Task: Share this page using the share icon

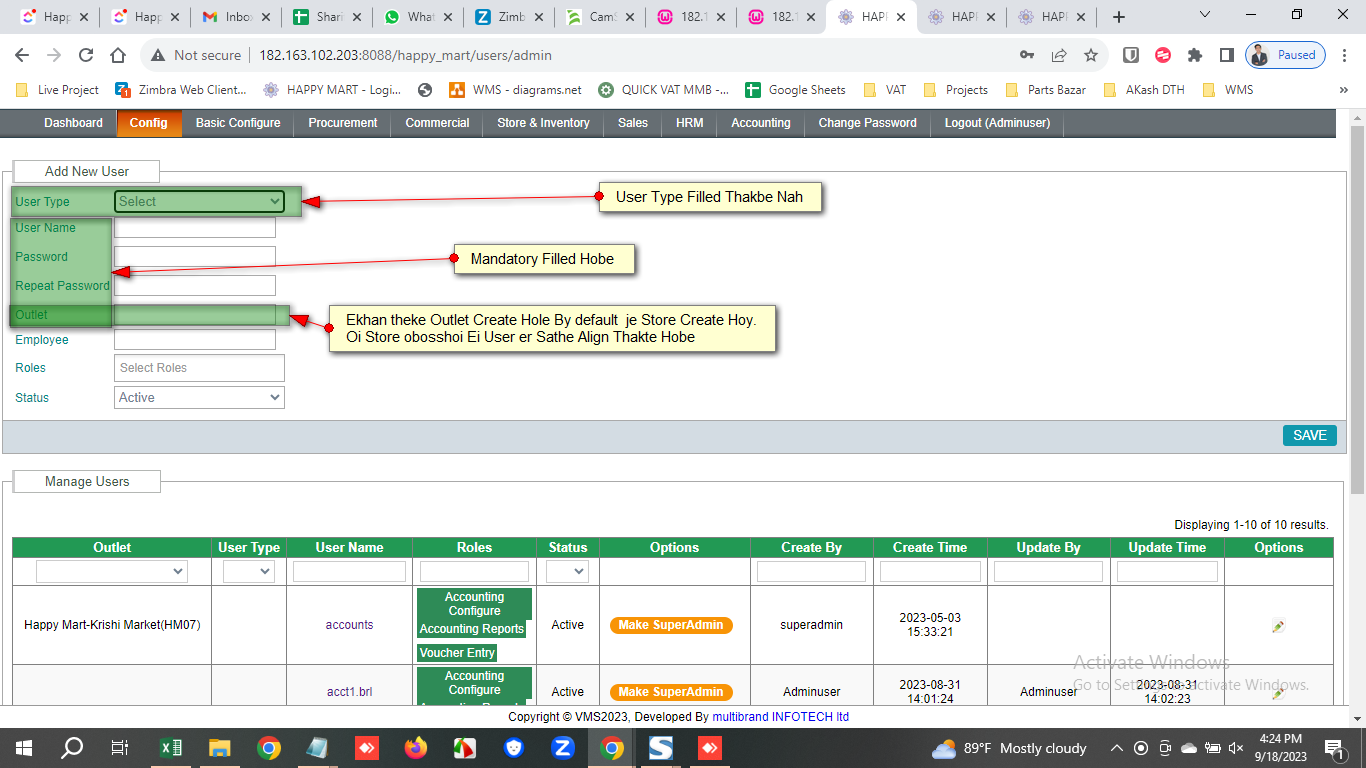Action: (1059, 55)
